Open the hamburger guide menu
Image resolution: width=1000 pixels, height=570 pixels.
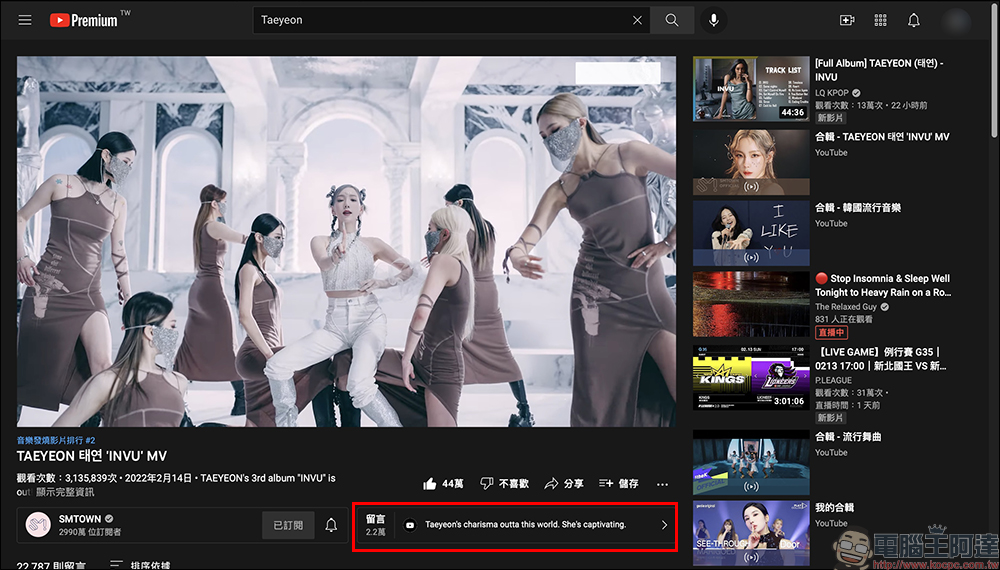click(x=25, y=20)
